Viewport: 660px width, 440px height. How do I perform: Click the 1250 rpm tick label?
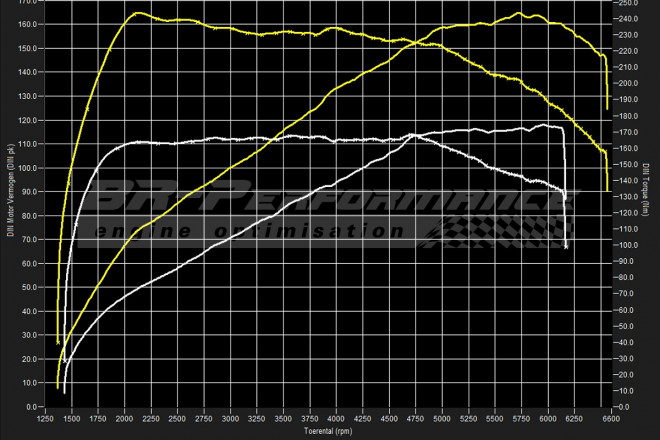coord(45,417)
